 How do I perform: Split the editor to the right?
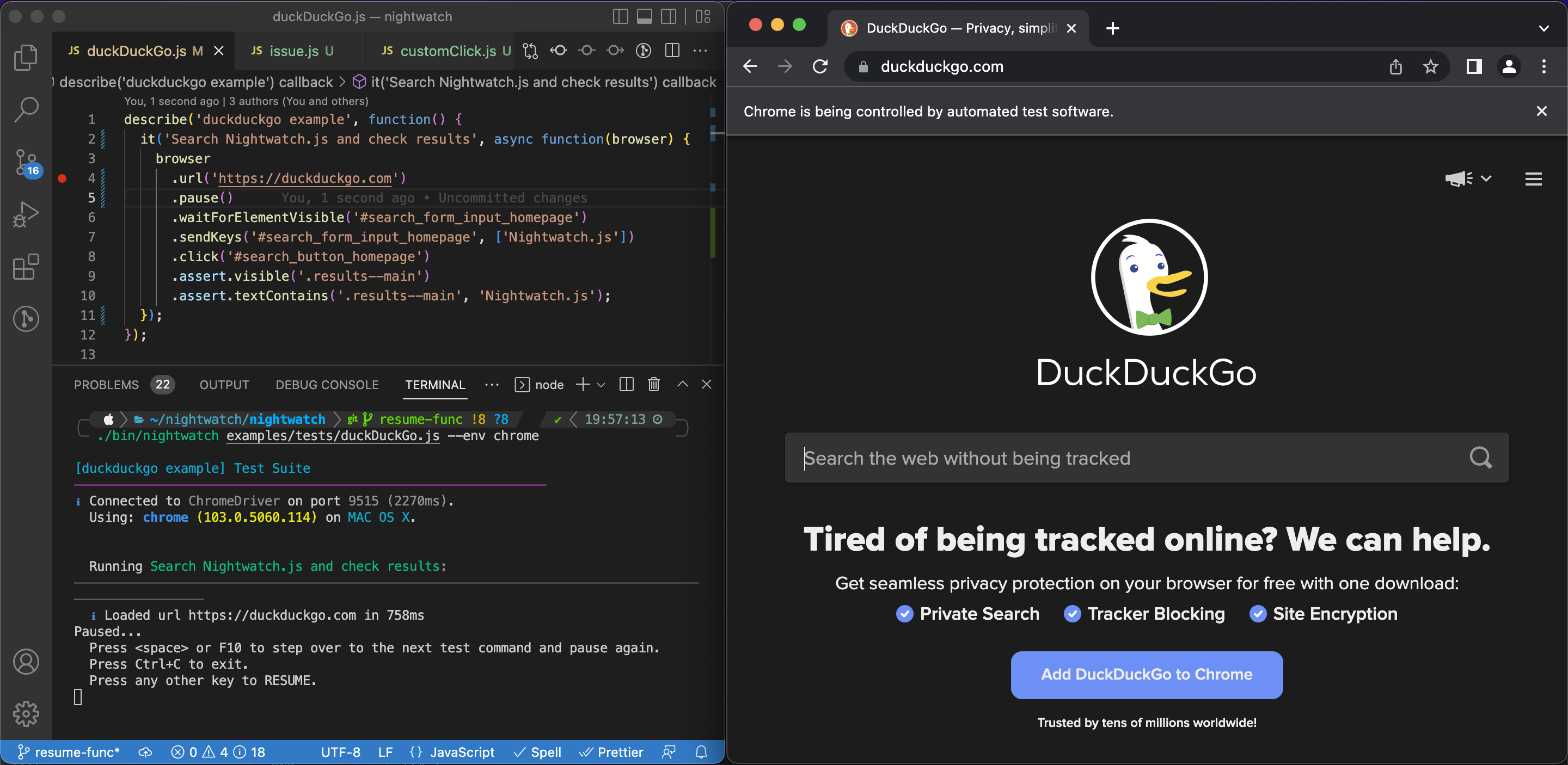click(672, 51)
